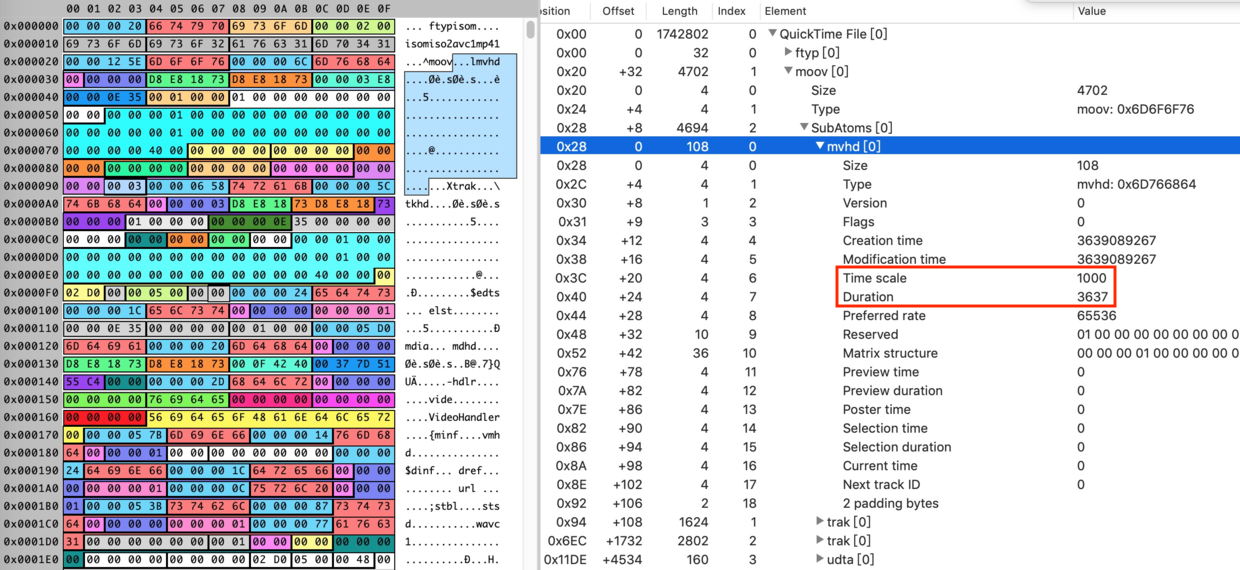Click hex row address 0x000160
This screenshot has width=1240, height=570.
point(31,417)
